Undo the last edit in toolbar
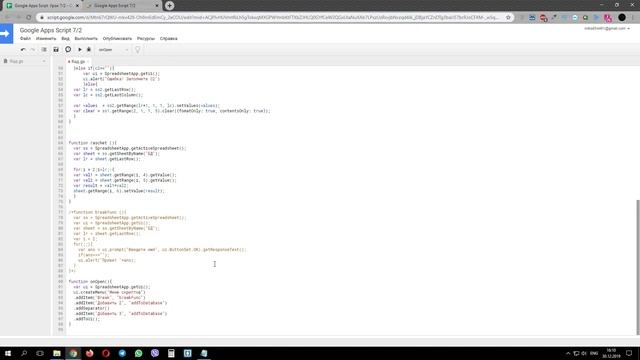 tap(23, 50)
